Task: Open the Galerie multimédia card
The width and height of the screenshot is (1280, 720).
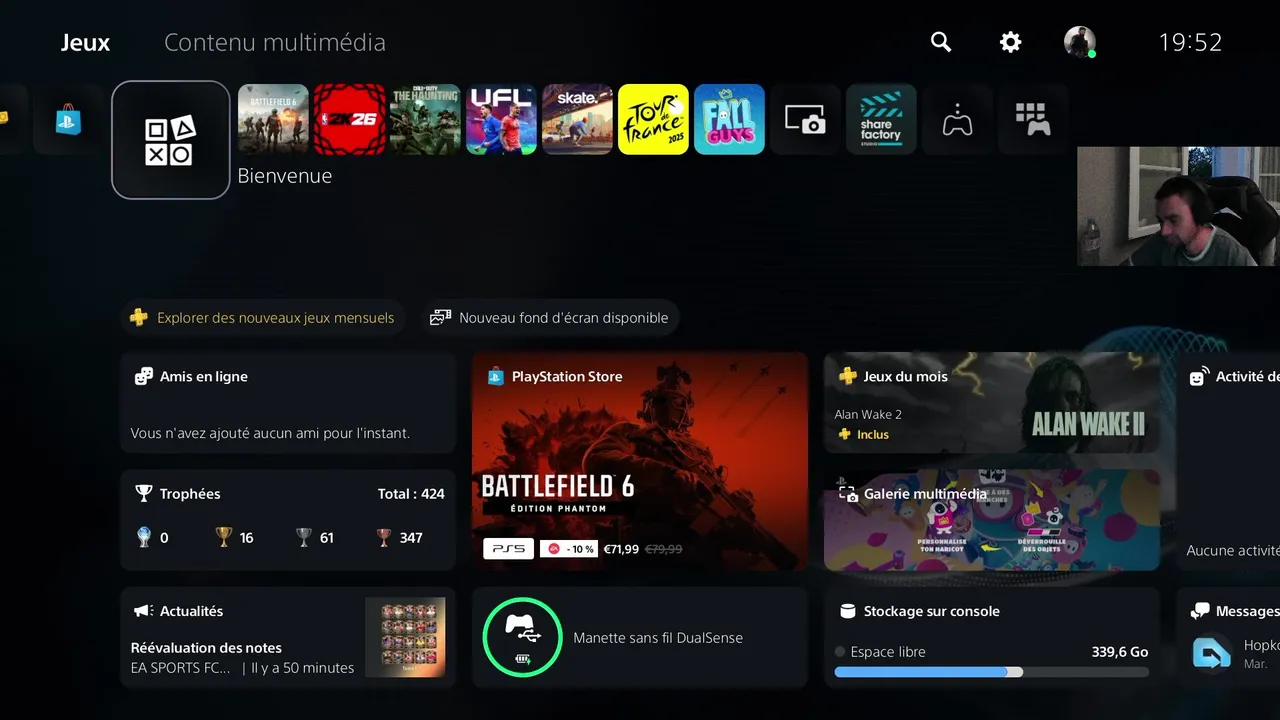Action: coord(992,520)
